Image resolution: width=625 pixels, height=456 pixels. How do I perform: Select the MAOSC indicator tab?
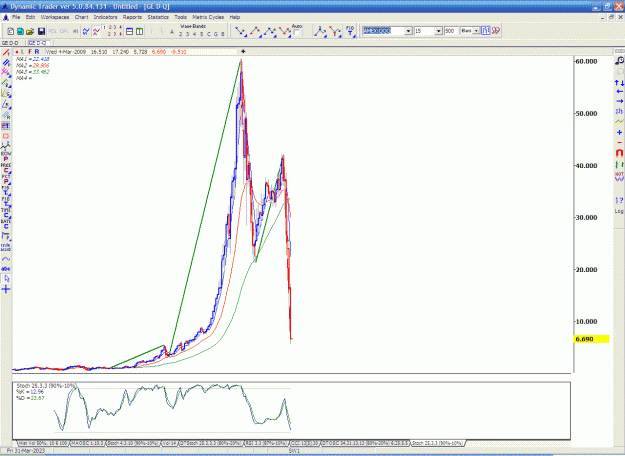(87, 443)
